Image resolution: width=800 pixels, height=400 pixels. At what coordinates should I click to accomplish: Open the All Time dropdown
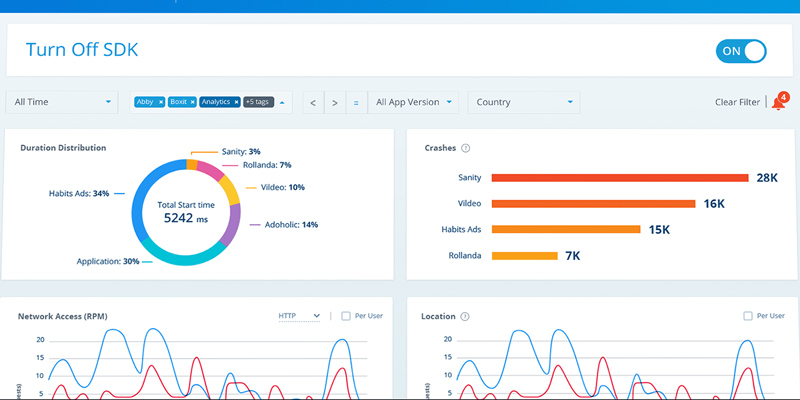click(62, 102)
